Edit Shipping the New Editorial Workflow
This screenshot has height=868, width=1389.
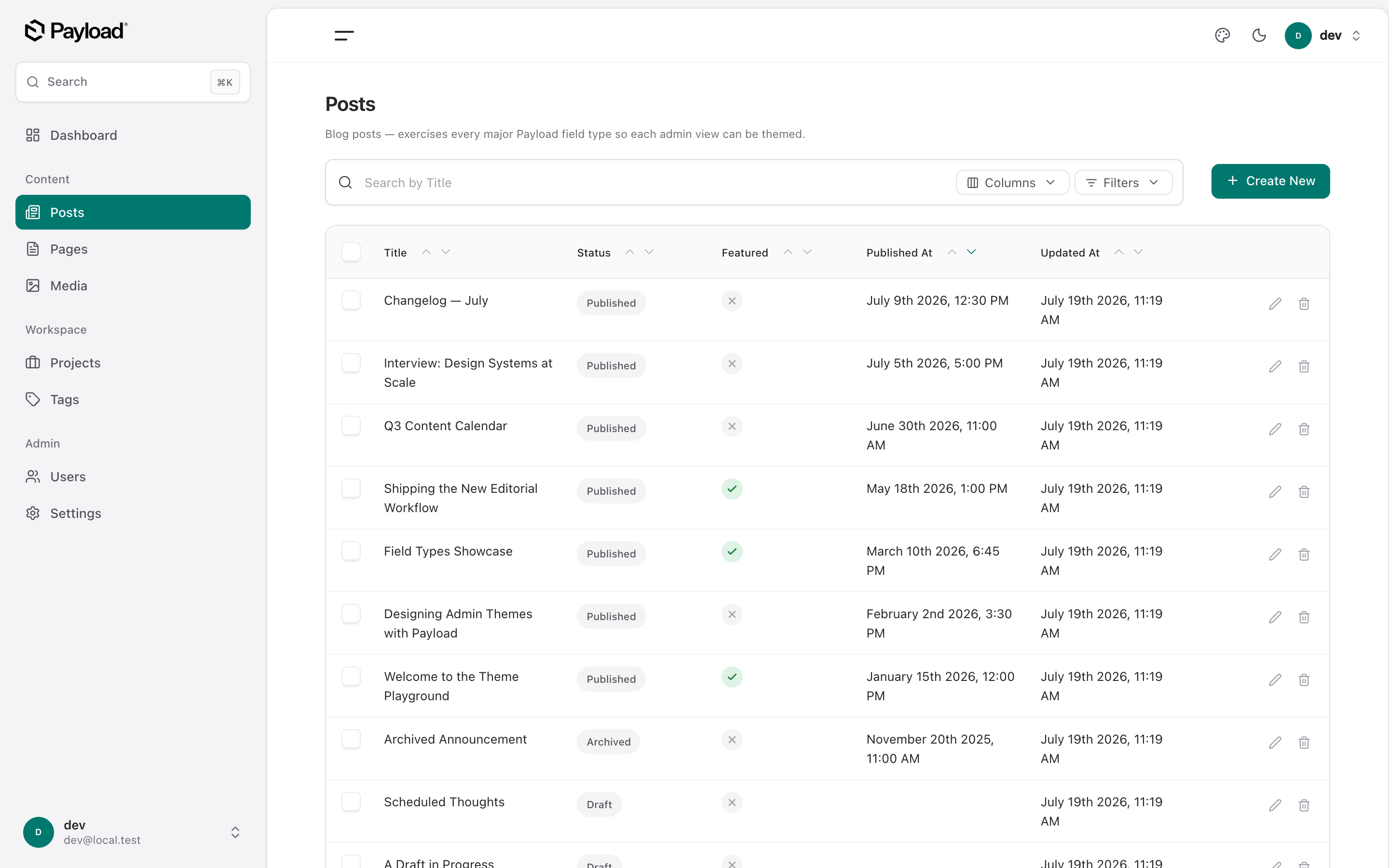tap(1275, 491)
